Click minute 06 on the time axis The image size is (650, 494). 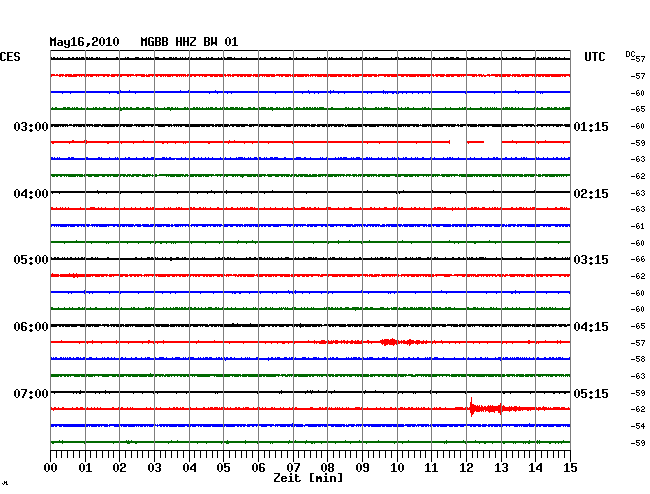pos(258,467)
